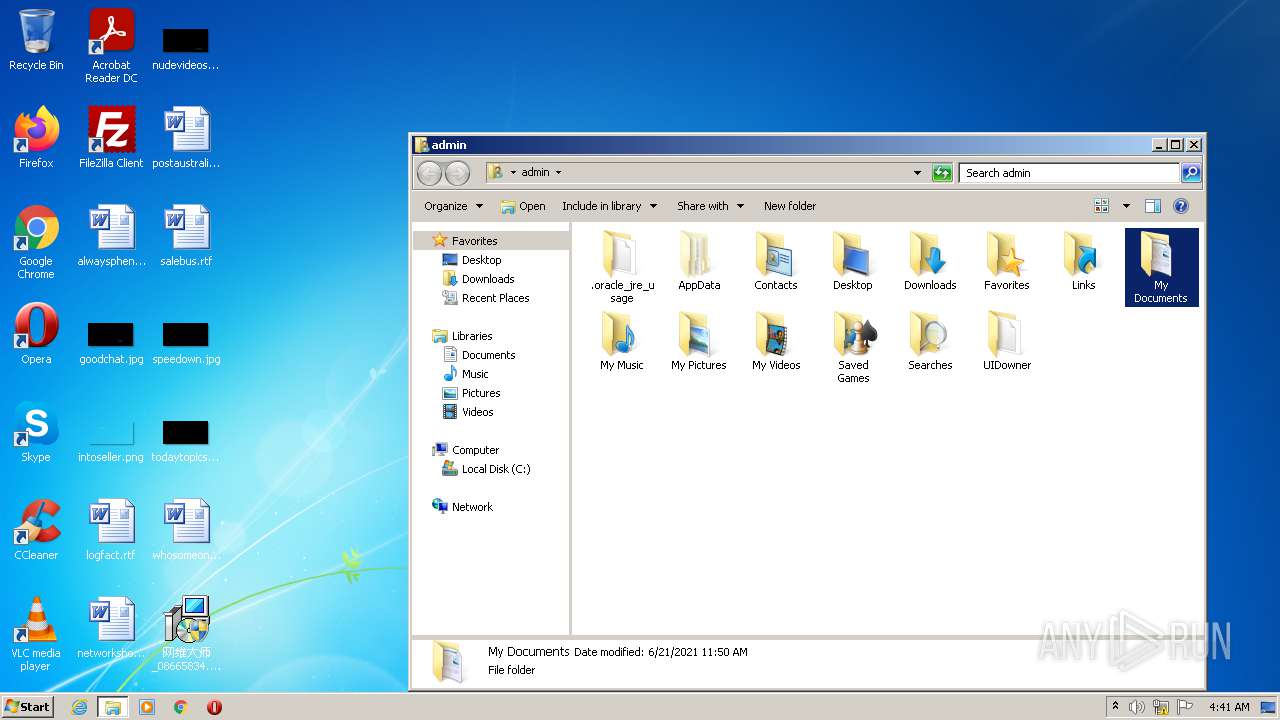Select the Favorites folder in file pane
The image size is (1280, 720).
coord(1007,262)
